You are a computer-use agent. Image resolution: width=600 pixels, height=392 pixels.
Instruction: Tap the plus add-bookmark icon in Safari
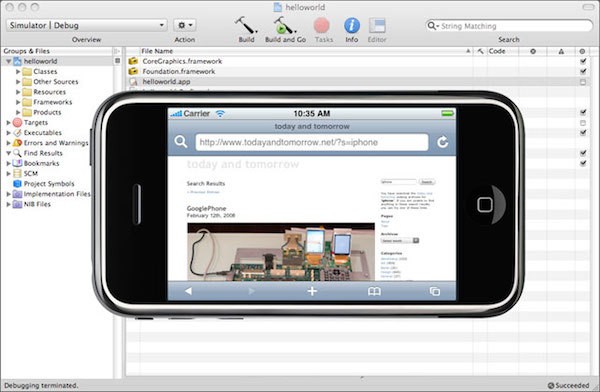[x=312, y=291]
